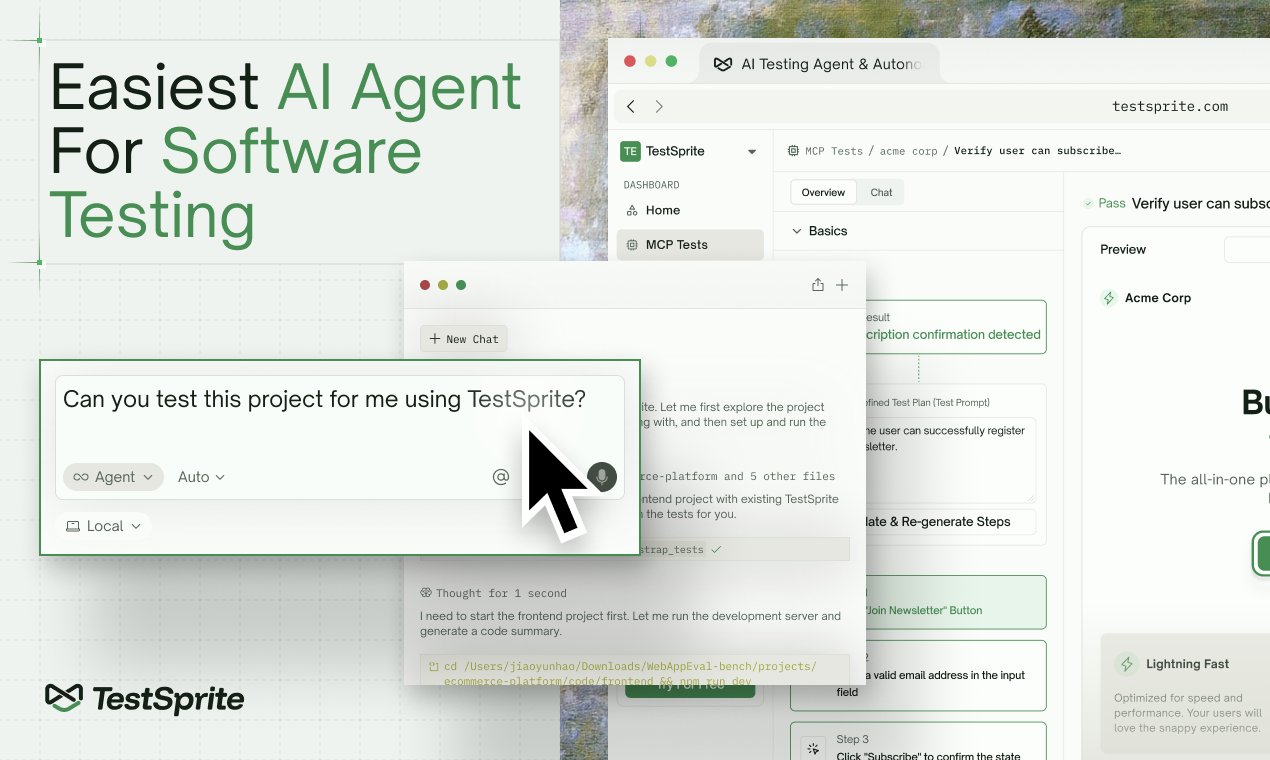Select MCP Tests in the sidebar
This screenshot has width=1270, height=760.
pyautogui.click(x=690, y=245)
